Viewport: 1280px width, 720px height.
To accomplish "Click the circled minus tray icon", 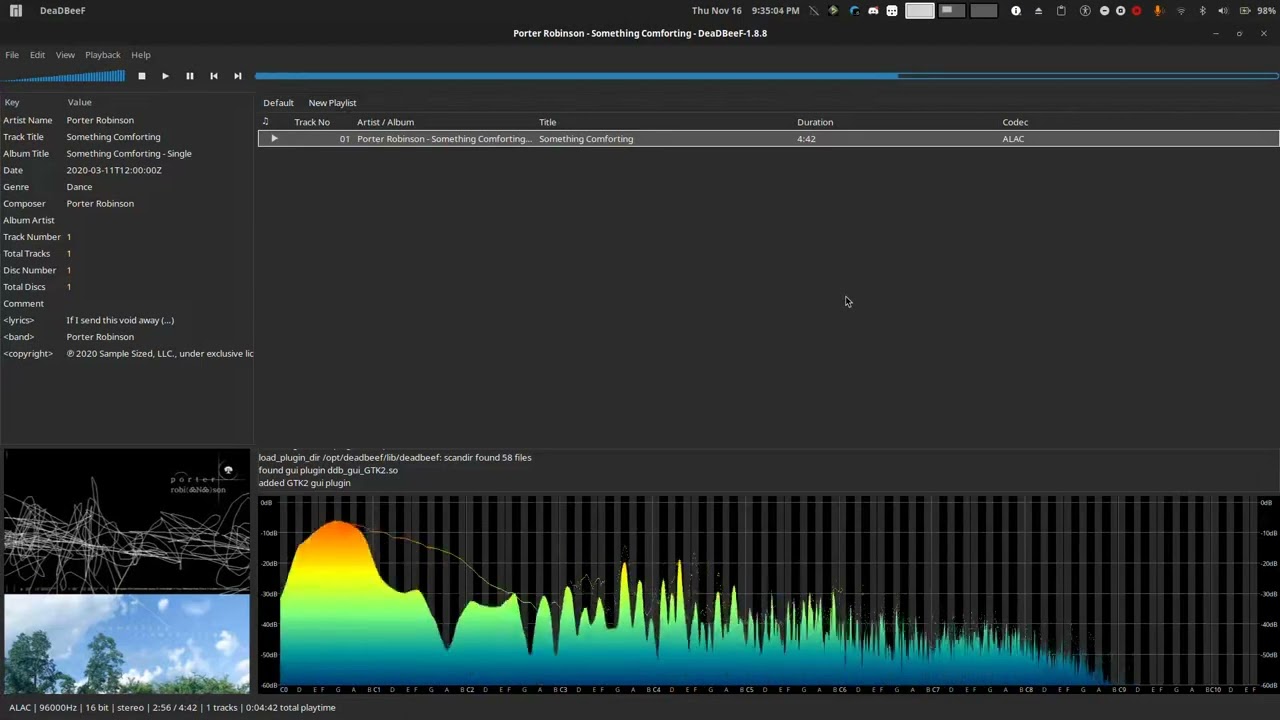I will point(1104,11).
